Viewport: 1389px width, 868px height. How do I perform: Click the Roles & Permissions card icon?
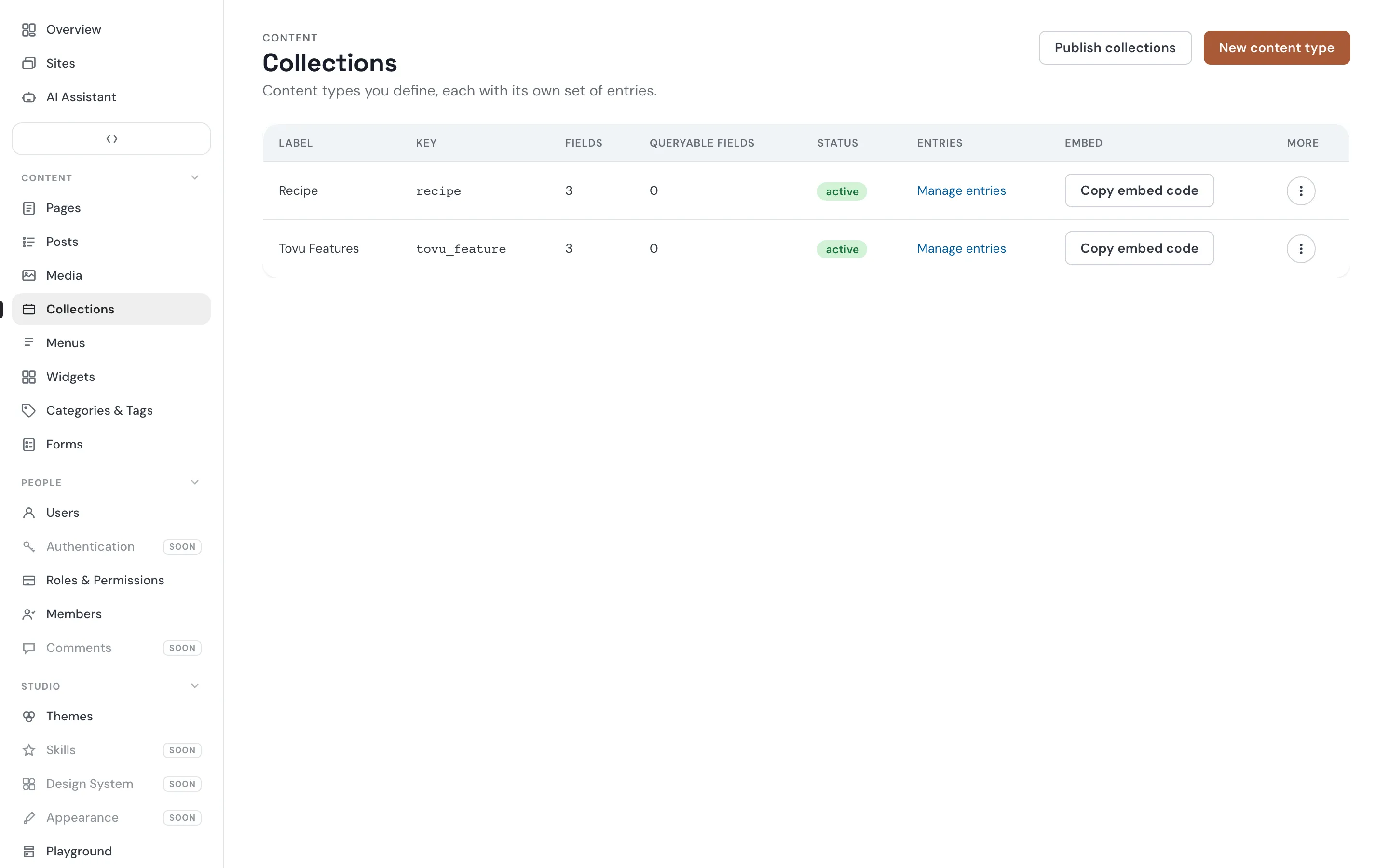pos(29,581)
